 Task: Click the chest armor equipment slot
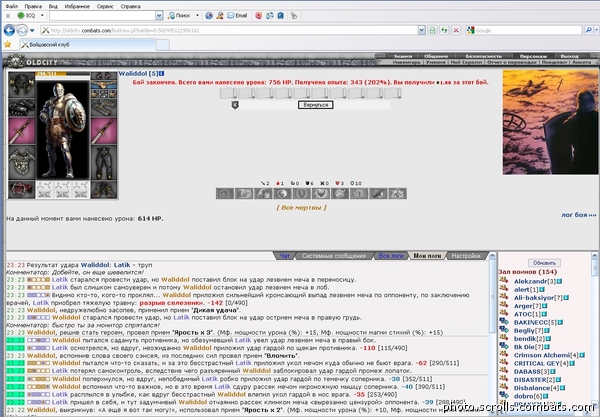(x=21, y=162)
